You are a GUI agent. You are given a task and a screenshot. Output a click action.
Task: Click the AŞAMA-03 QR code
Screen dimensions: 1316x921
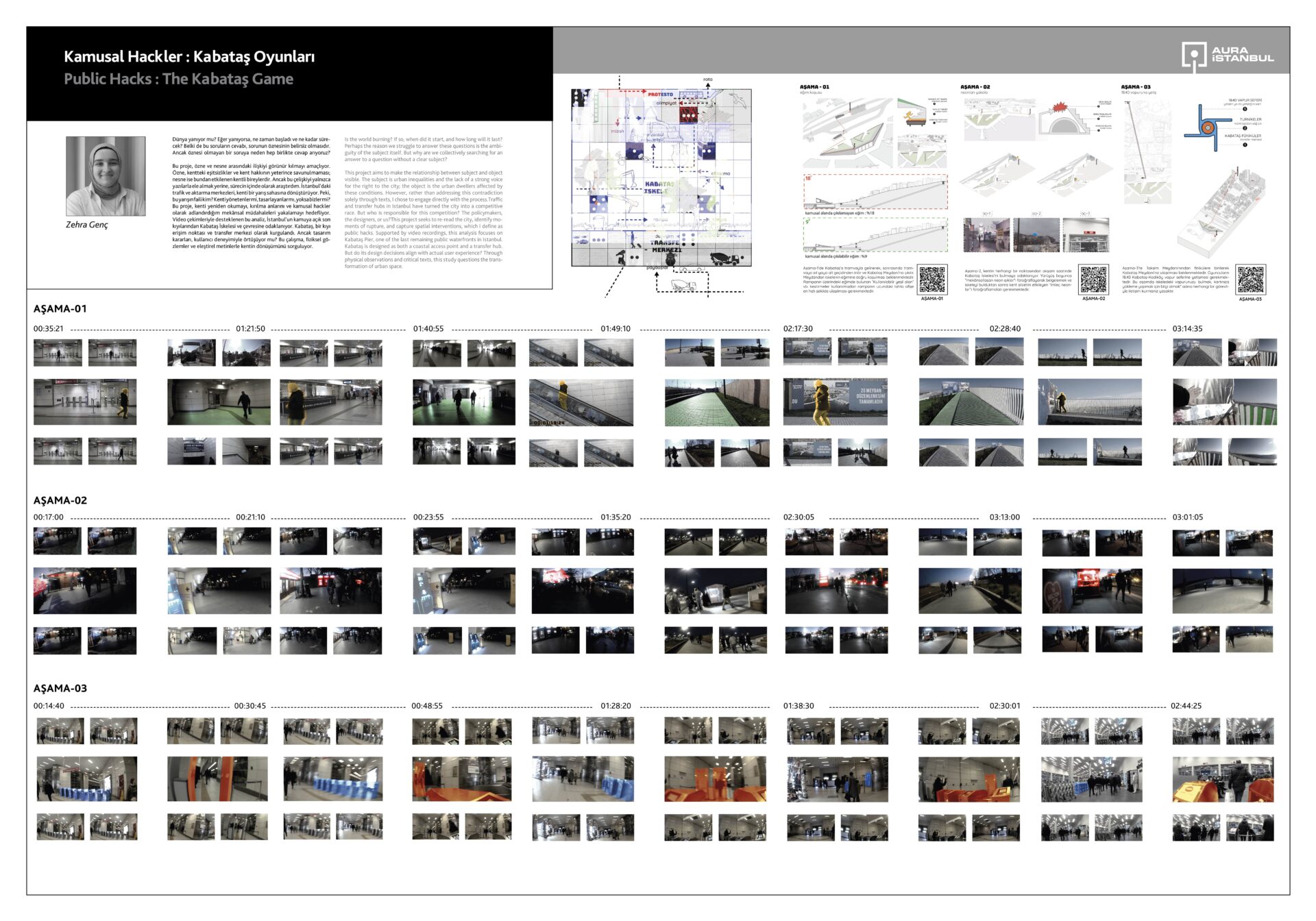pos(1250,280)
